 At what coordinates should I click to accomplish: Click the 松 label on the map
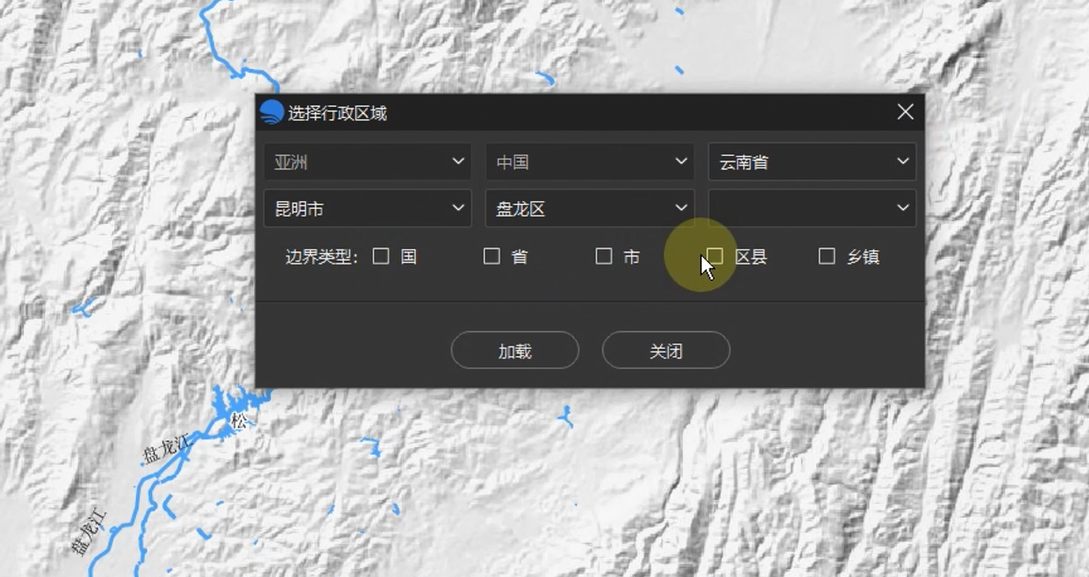239,421
